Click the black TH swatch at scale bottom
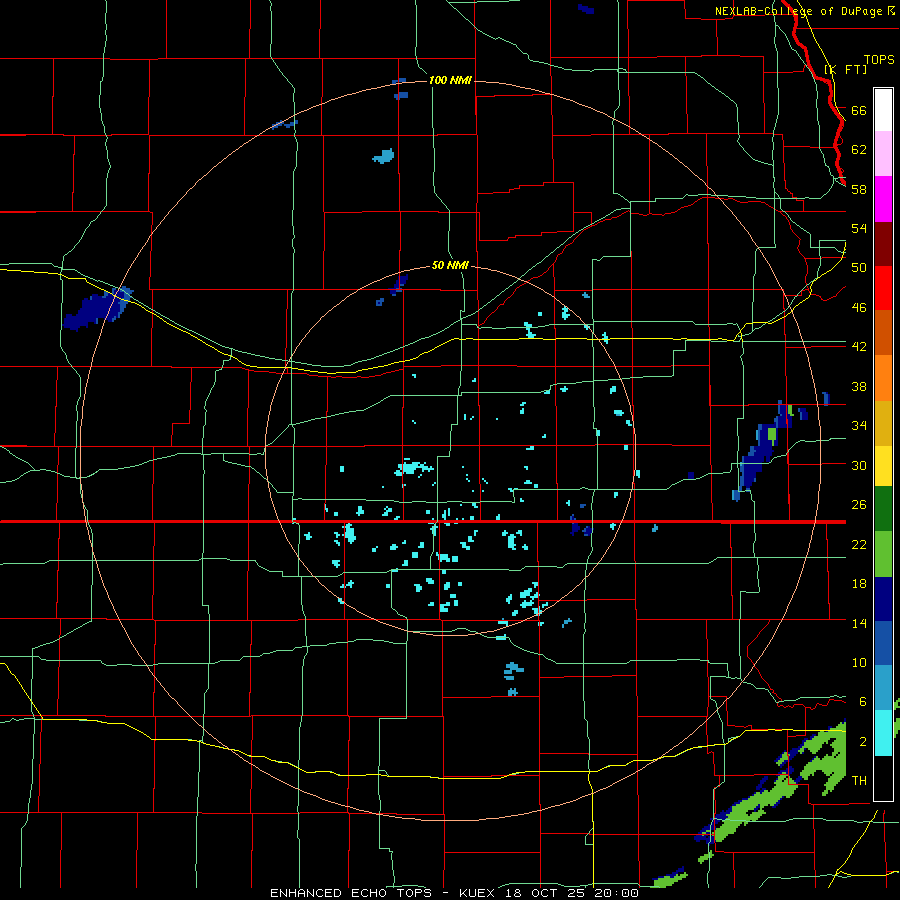This screenshot has height=900, width=900. click(883, 777)
